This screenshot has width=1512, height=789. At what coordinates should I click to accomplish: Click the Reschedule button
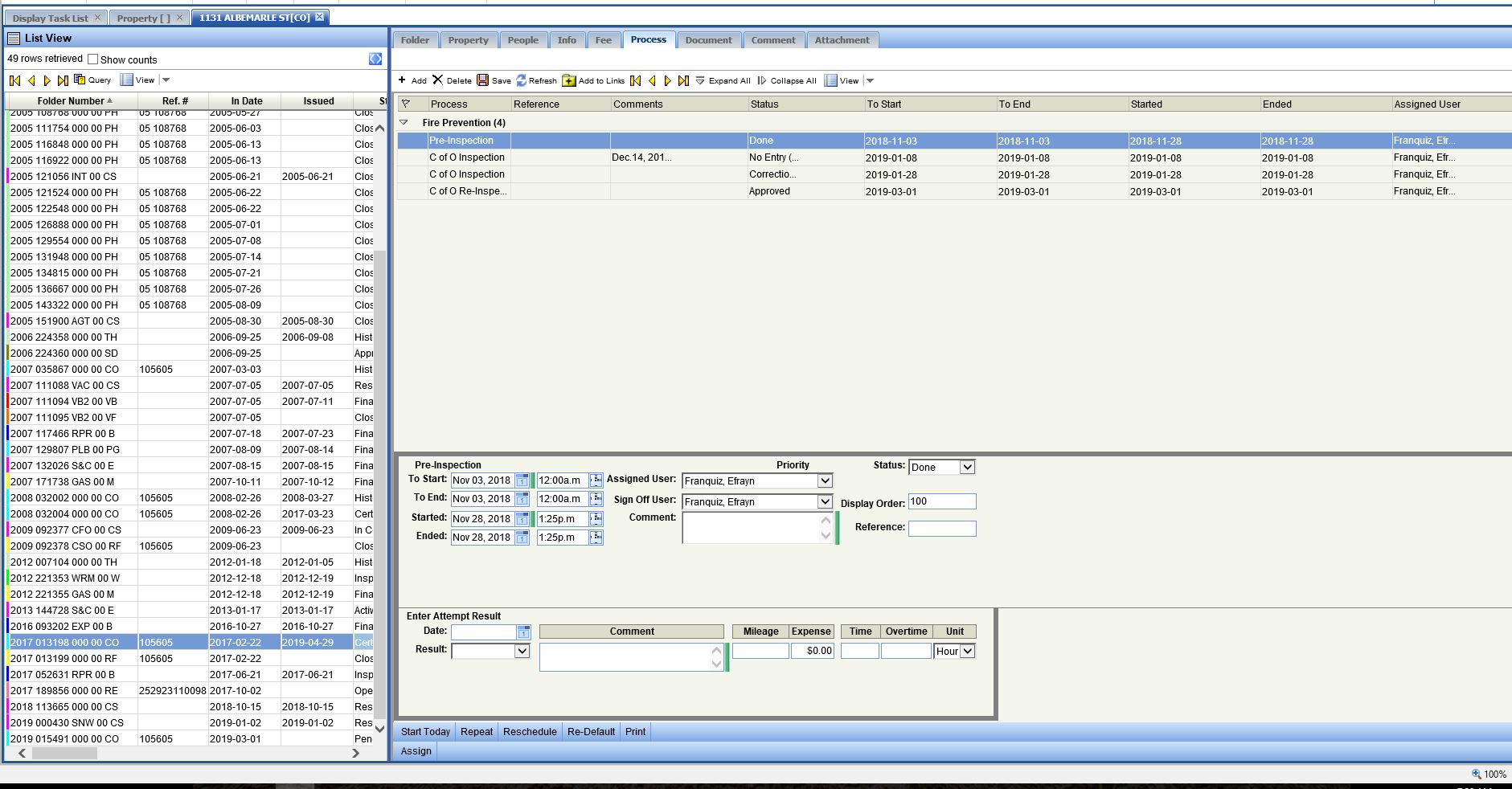point(530,732)
